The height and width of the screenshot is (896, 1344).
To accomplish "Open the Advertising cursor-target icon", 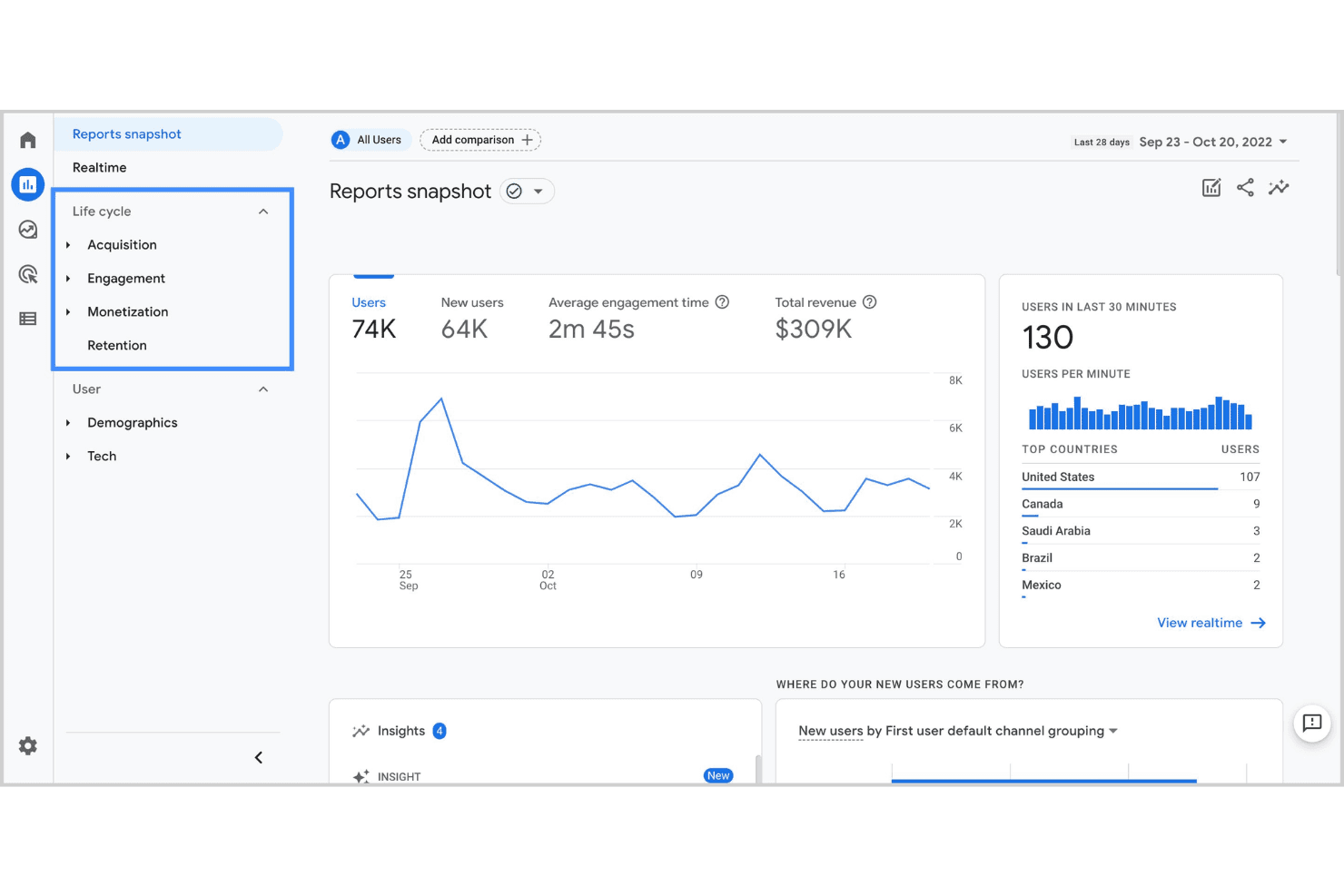I will (x=28, y=274).
